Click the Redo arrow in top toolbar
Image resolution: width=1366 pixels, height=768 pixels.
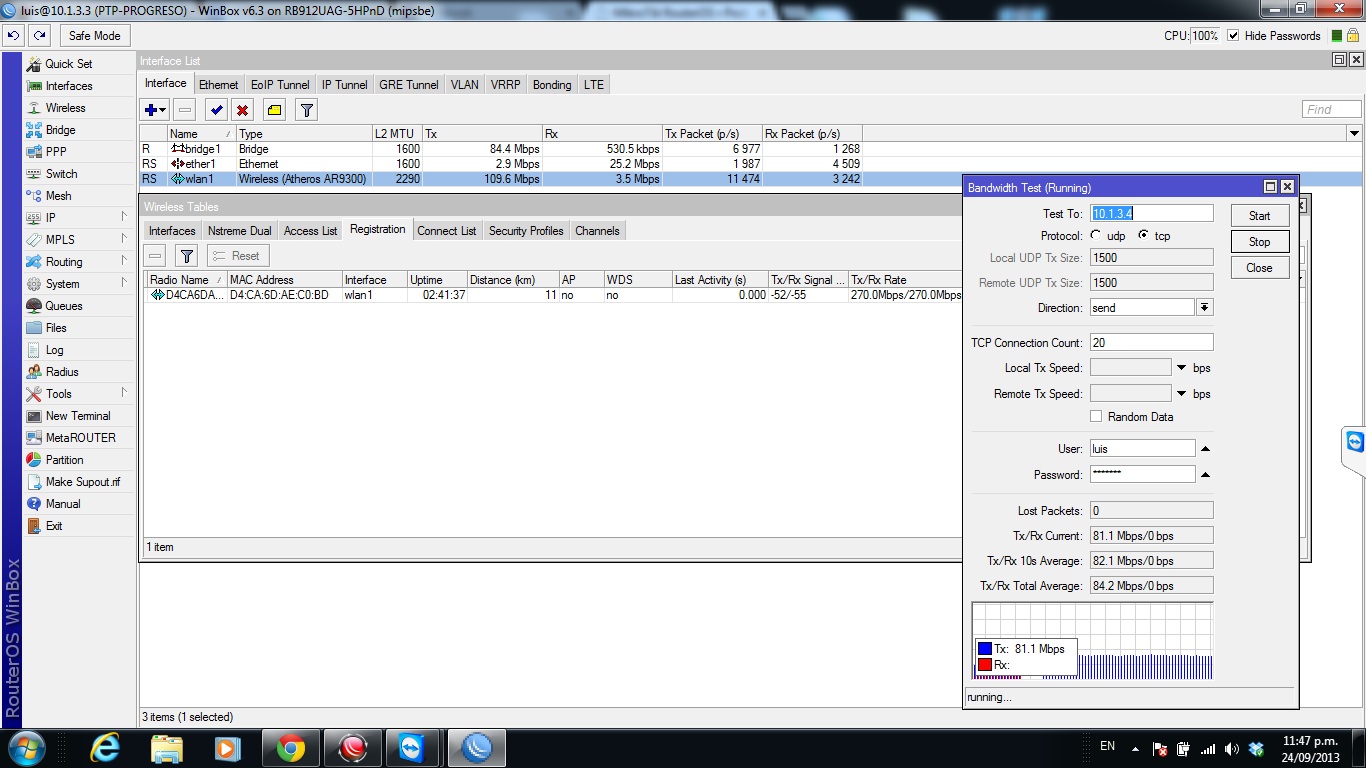click(40, 36)
